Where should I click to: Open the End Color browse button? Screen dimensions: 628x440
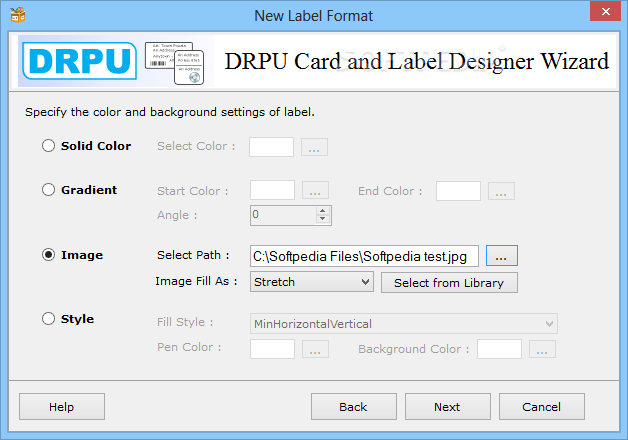click(x=501, y=191)
